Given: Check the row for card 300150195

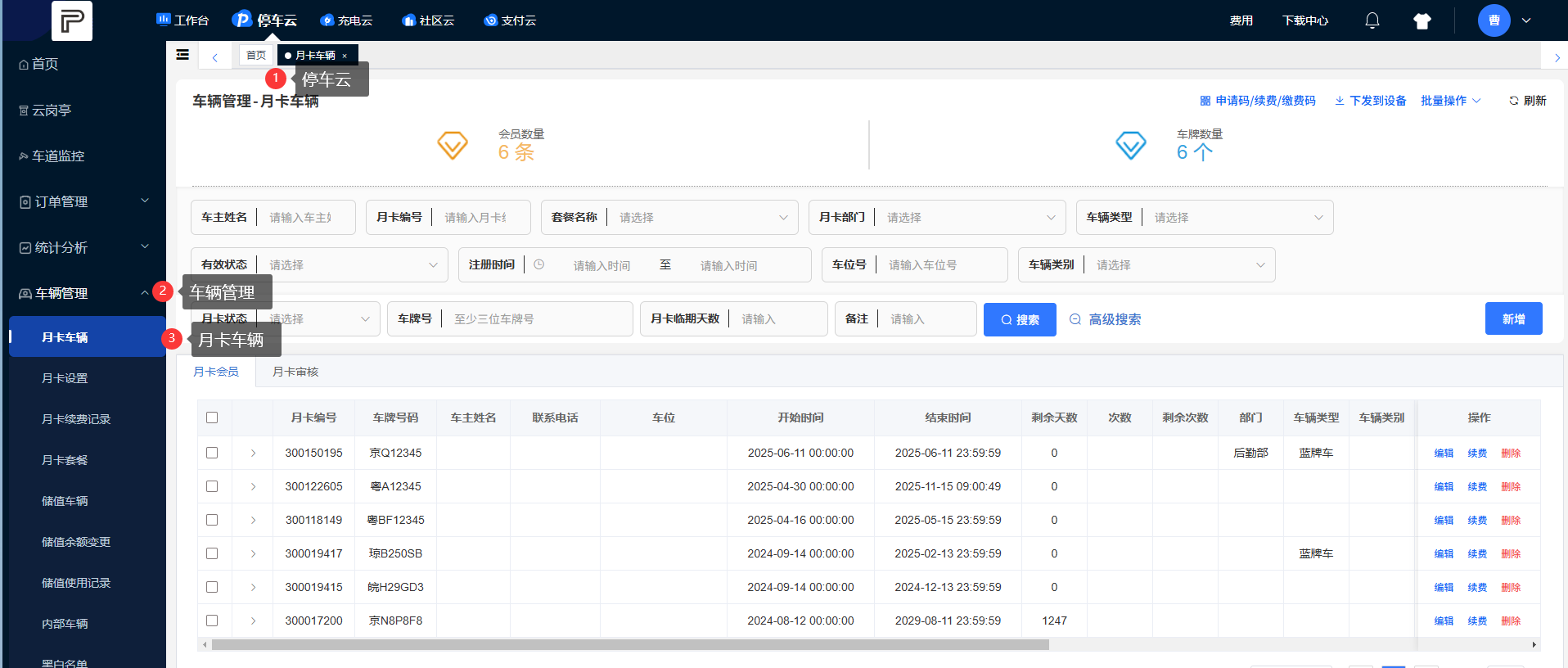Looking at the screenshot, I should pos(212,453).
